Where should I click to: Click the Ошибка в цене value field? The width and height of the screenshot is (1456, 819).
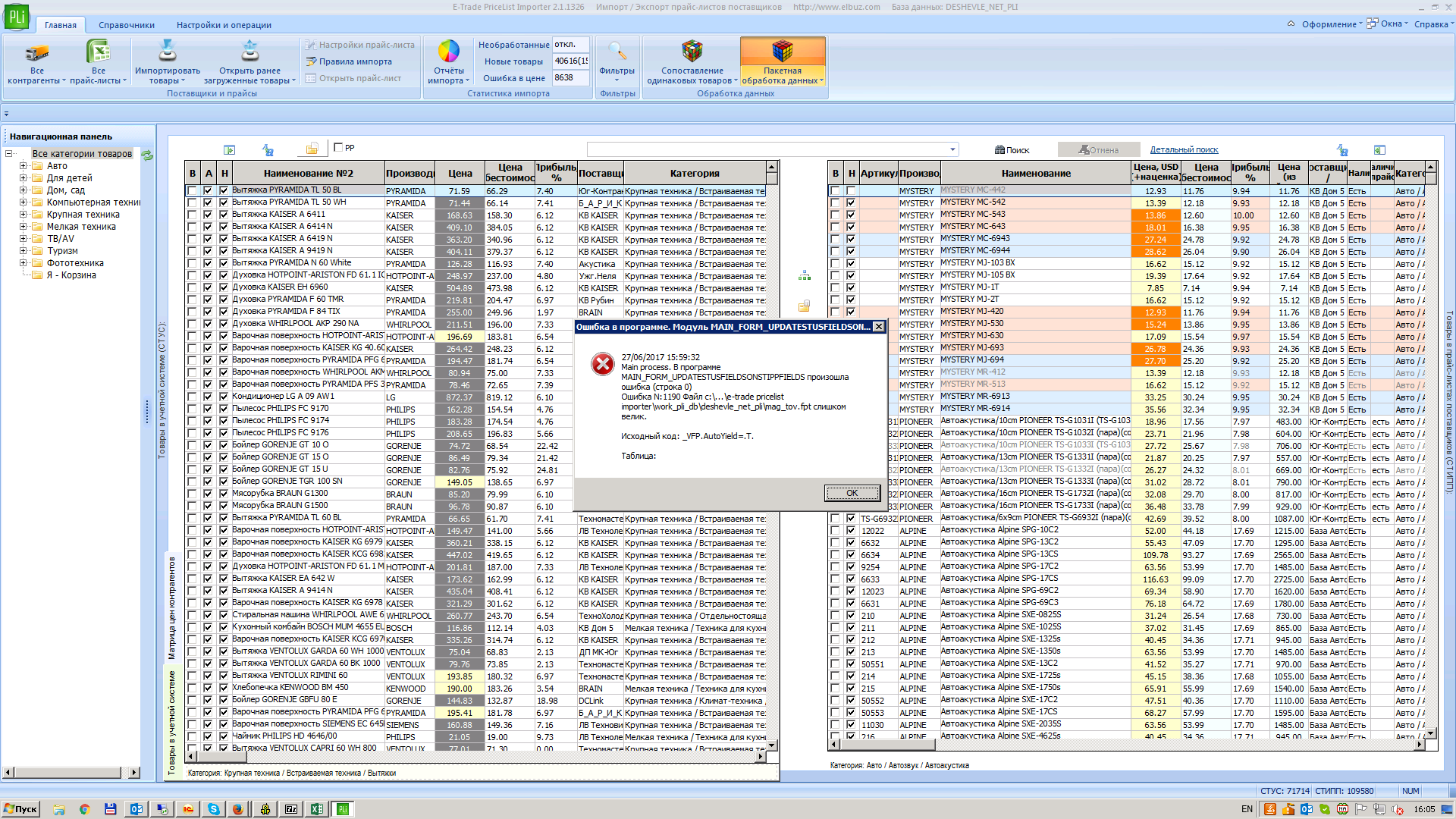570,77
